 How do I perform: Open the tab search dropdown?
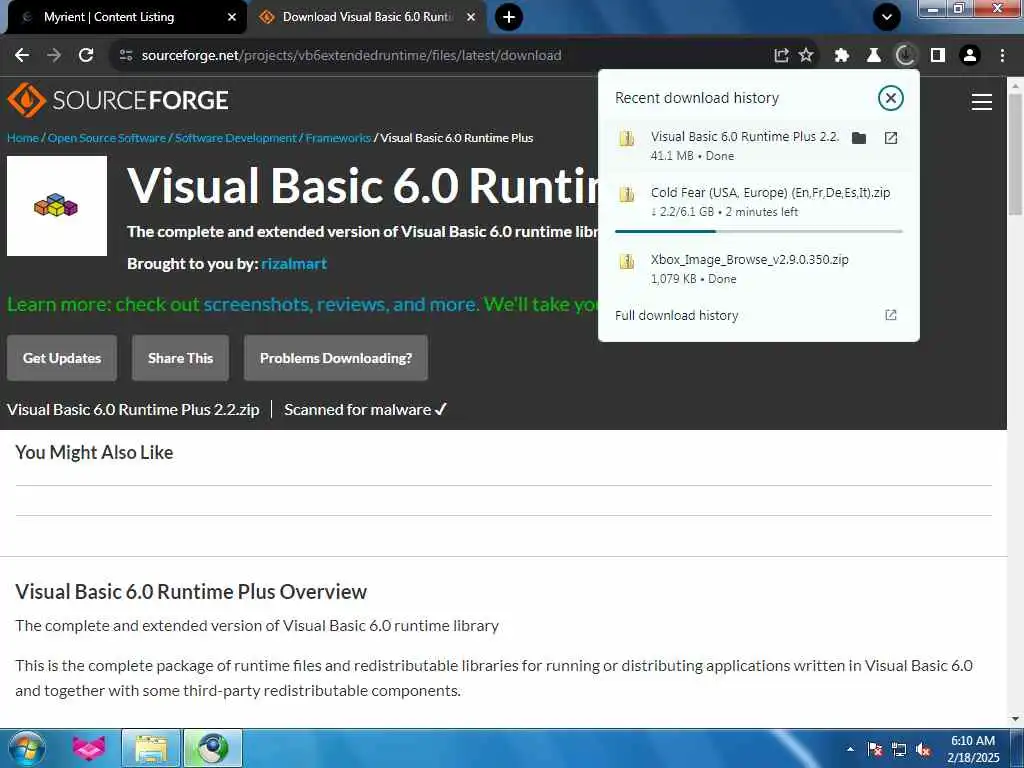(x=887, y=17)
